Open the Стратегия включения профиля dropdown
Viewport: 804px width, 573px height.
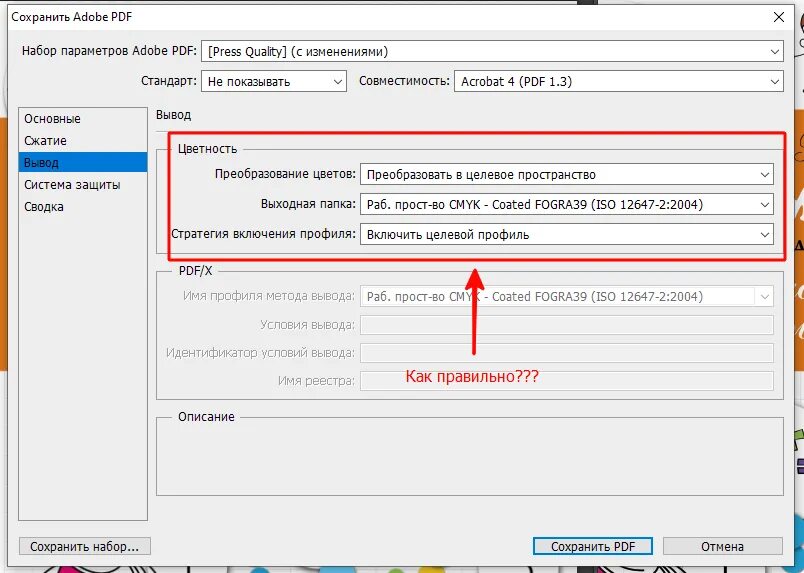[567, 234]
